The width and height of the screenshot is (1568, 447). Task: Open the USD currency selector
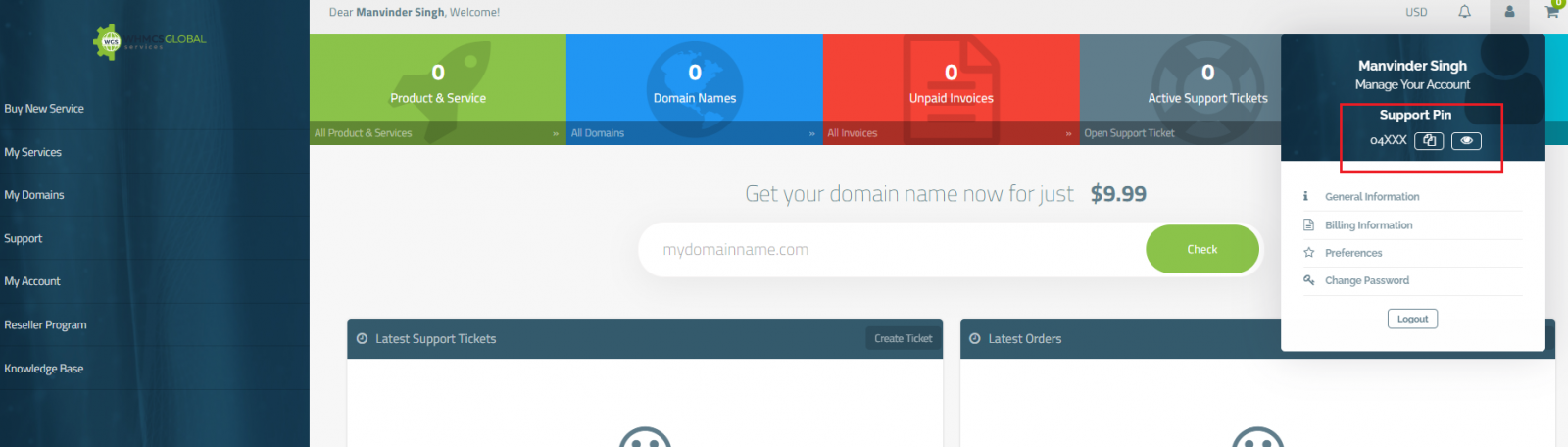(x=1416, y=12)
